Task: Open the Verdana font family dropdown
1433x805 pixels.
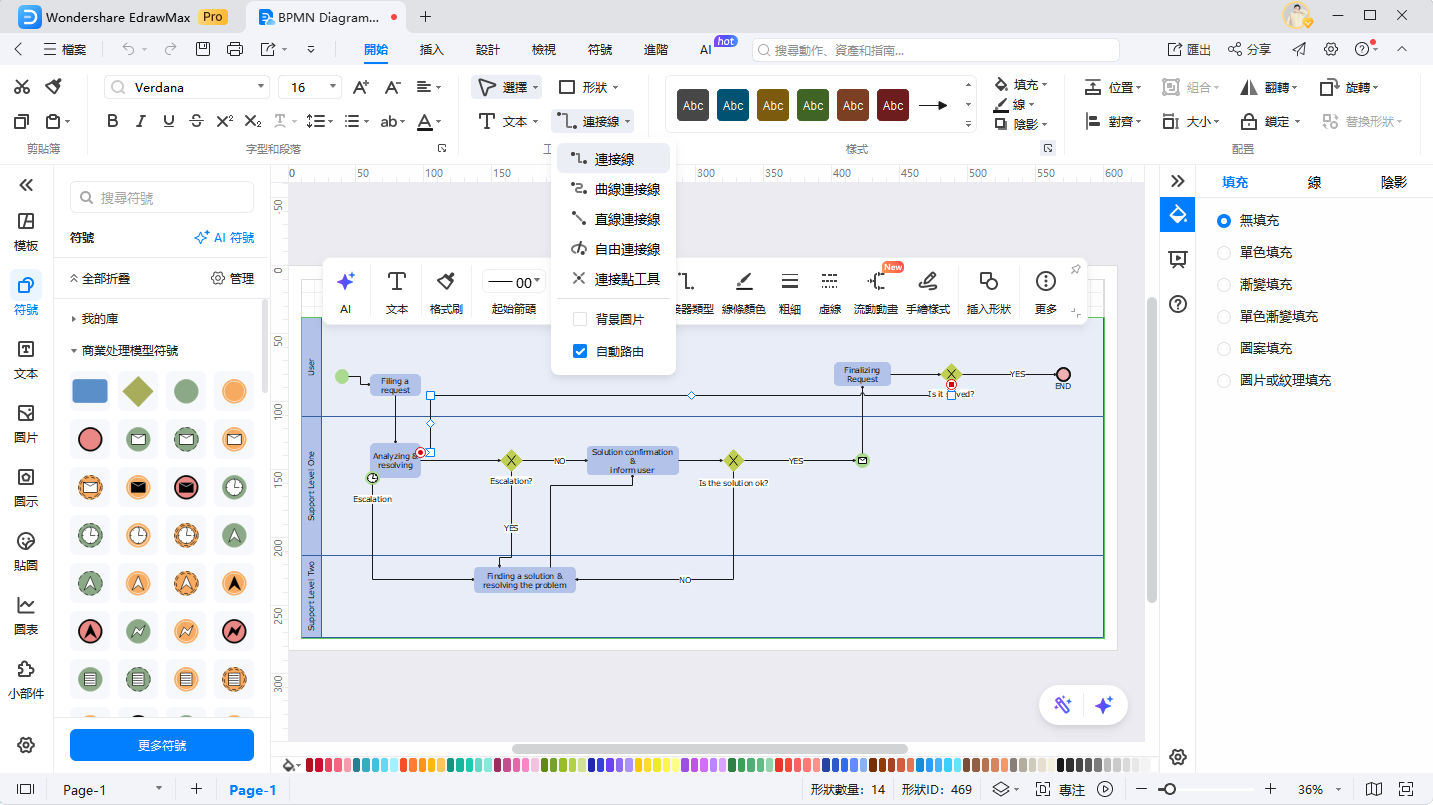Action: click(261, 87)
